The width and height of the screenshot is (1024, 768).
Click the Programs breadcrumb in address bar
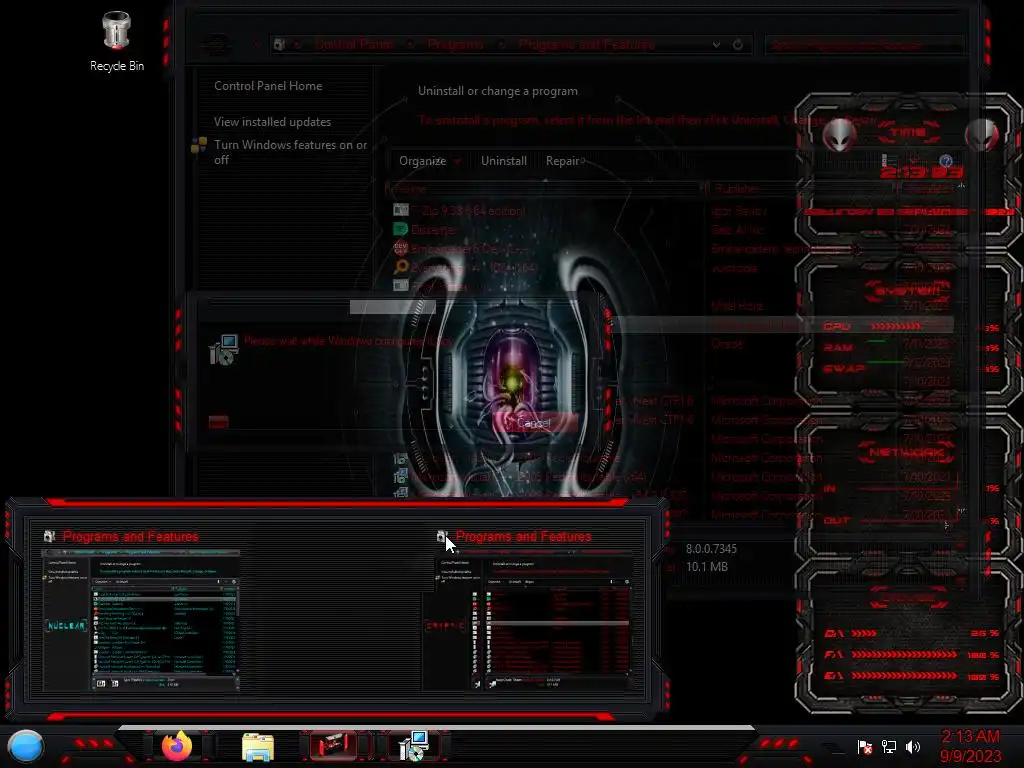click(x=456, y=44)
